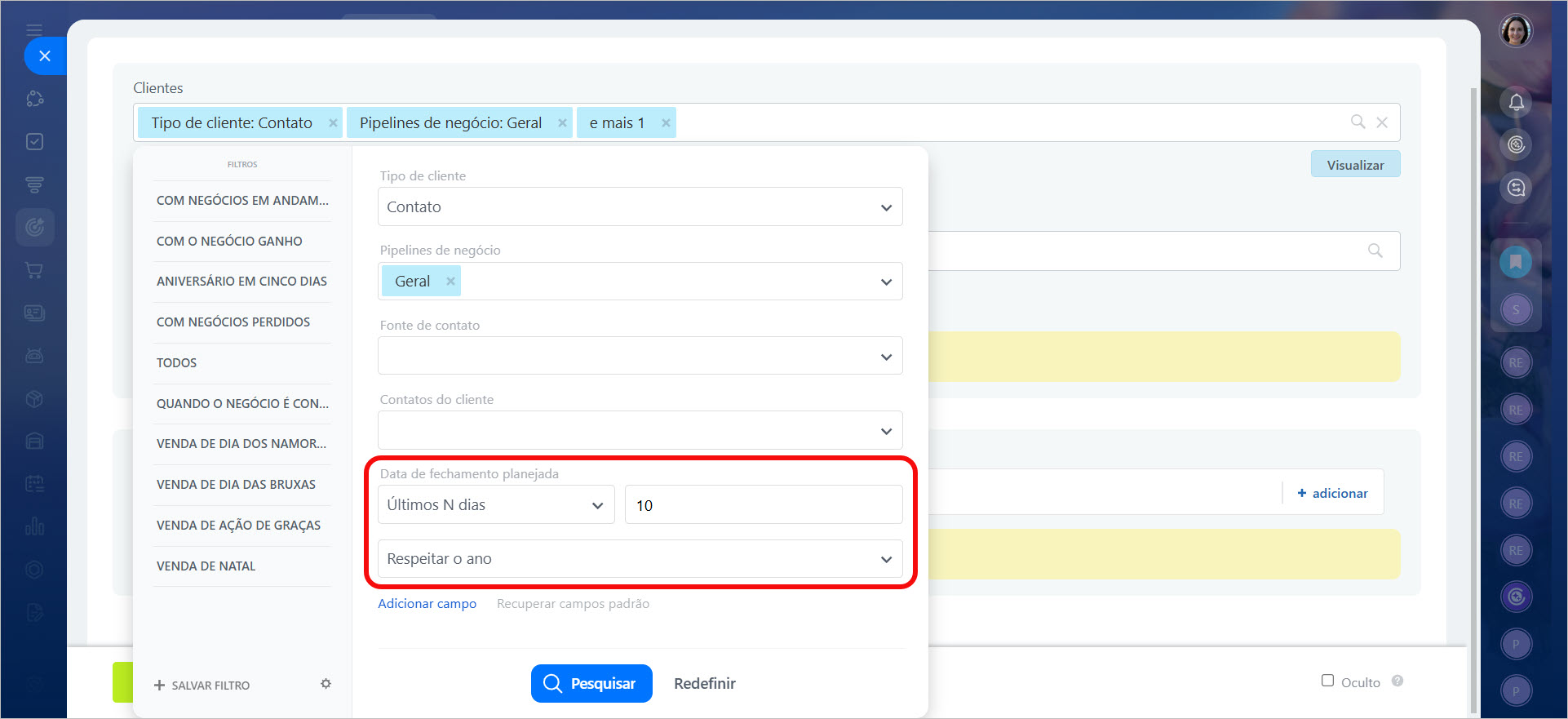Screen dimensions: 1568x719
Task: Toggle the Oculto checkbox
Action: click(x=1327, y=681)
